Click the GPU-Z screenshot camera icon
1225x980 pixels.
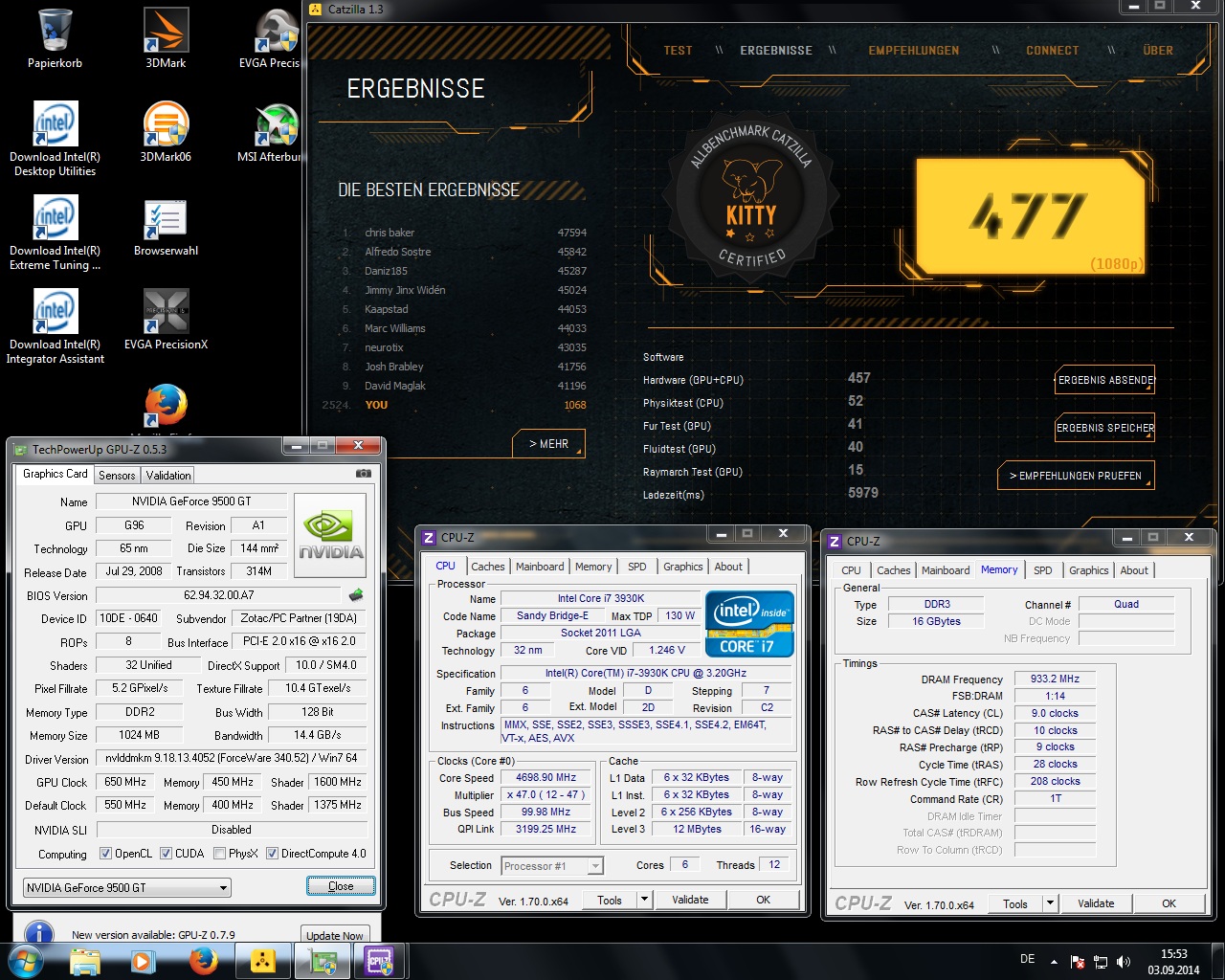[x=364, y=474]
